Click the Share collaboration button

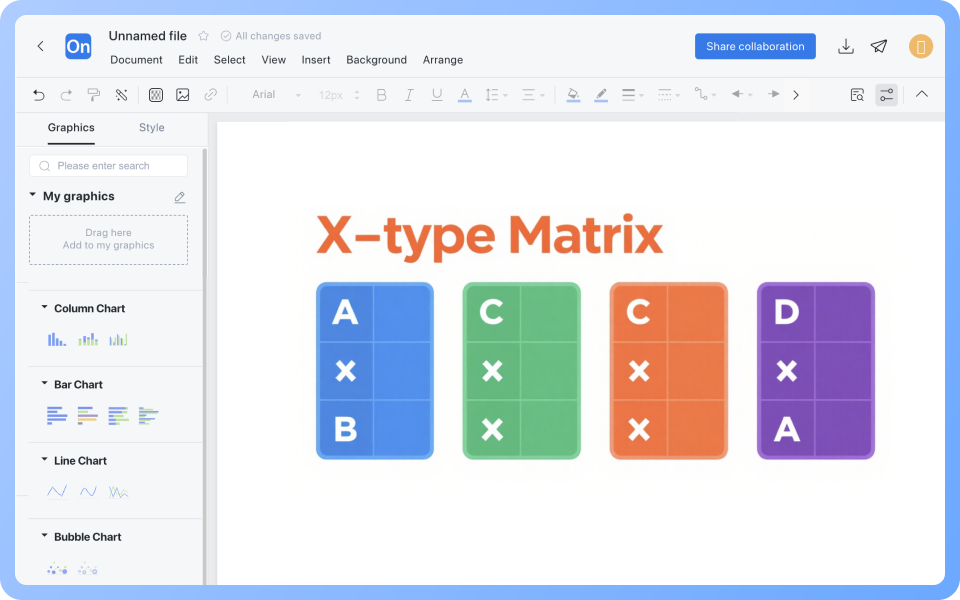(x=755, y=46)
